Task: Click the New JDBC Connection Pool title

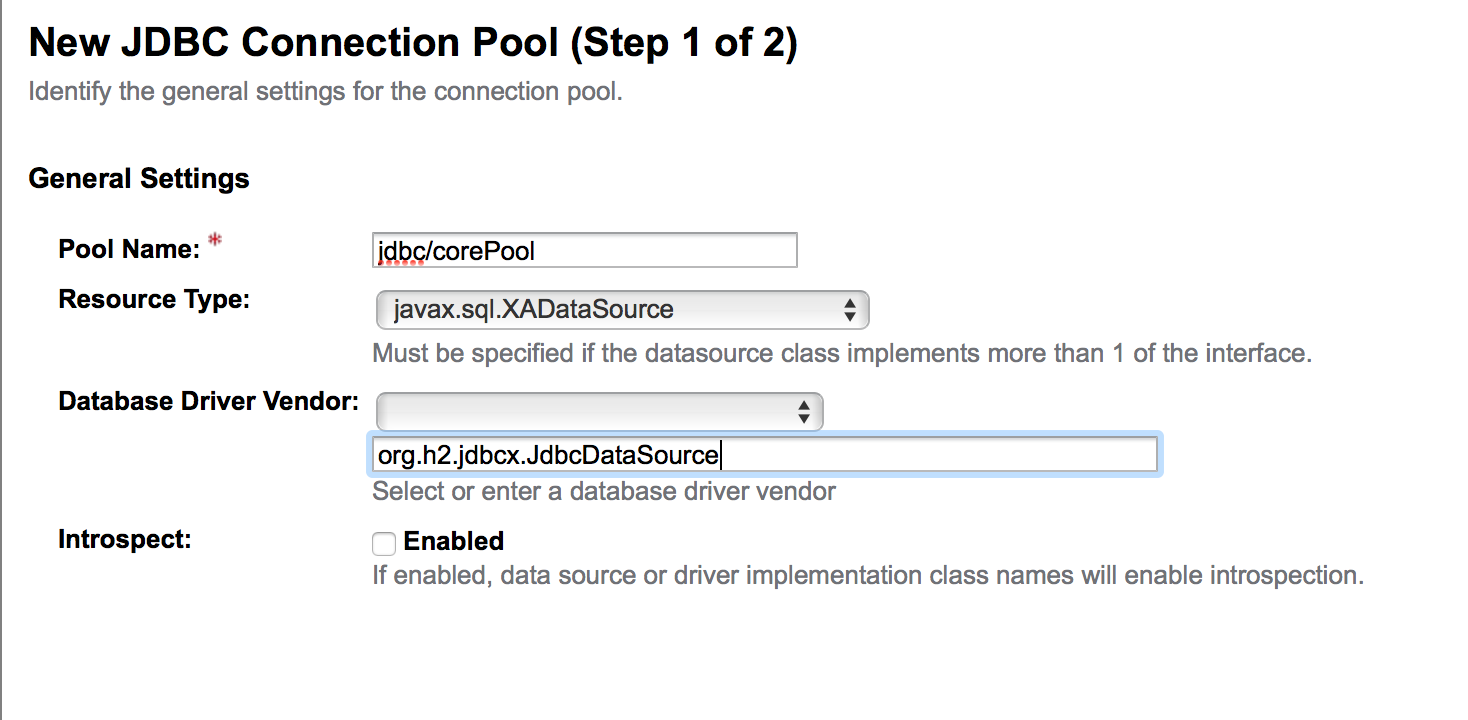Action: (413, 42)
